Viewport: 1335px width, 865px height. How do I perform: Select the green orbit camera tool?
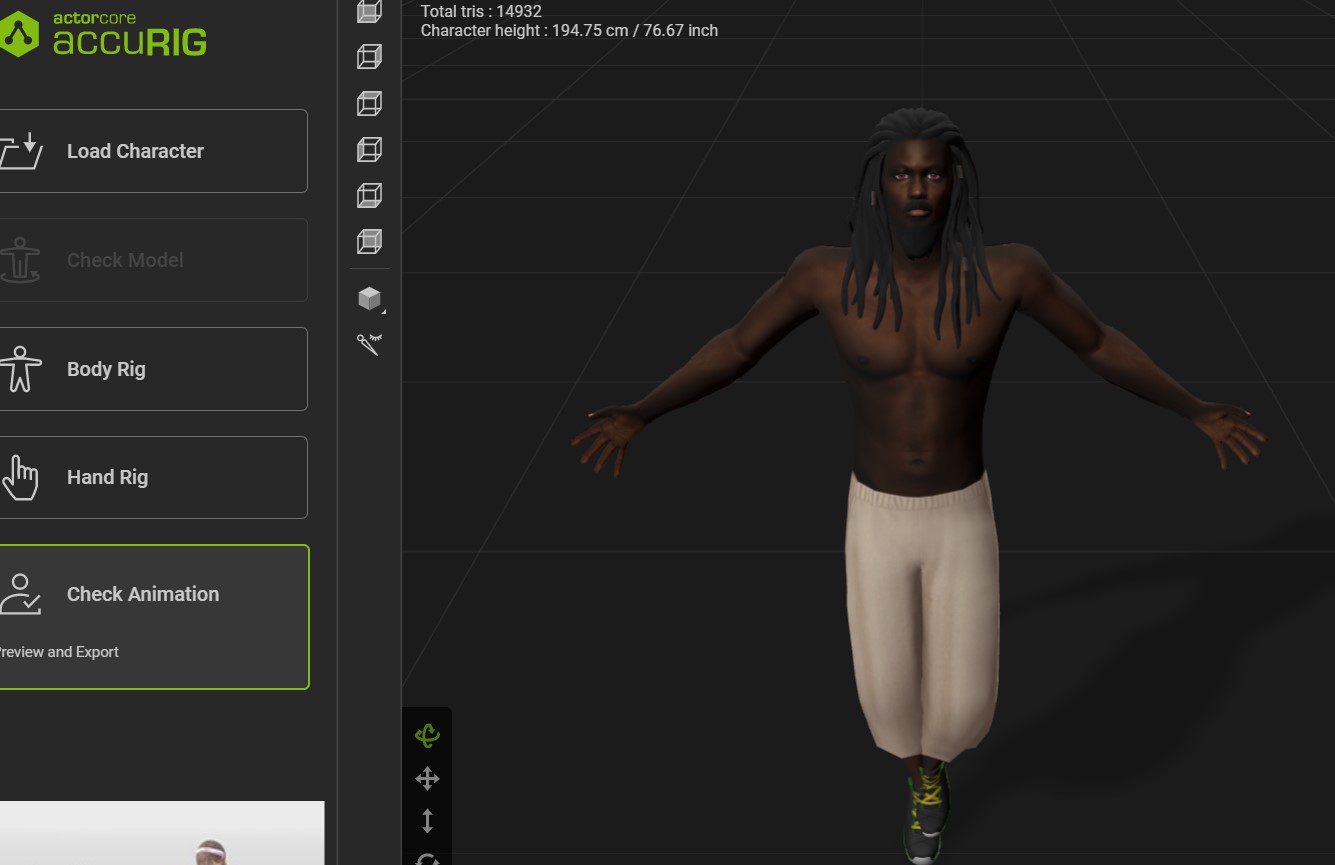[427, 736]
